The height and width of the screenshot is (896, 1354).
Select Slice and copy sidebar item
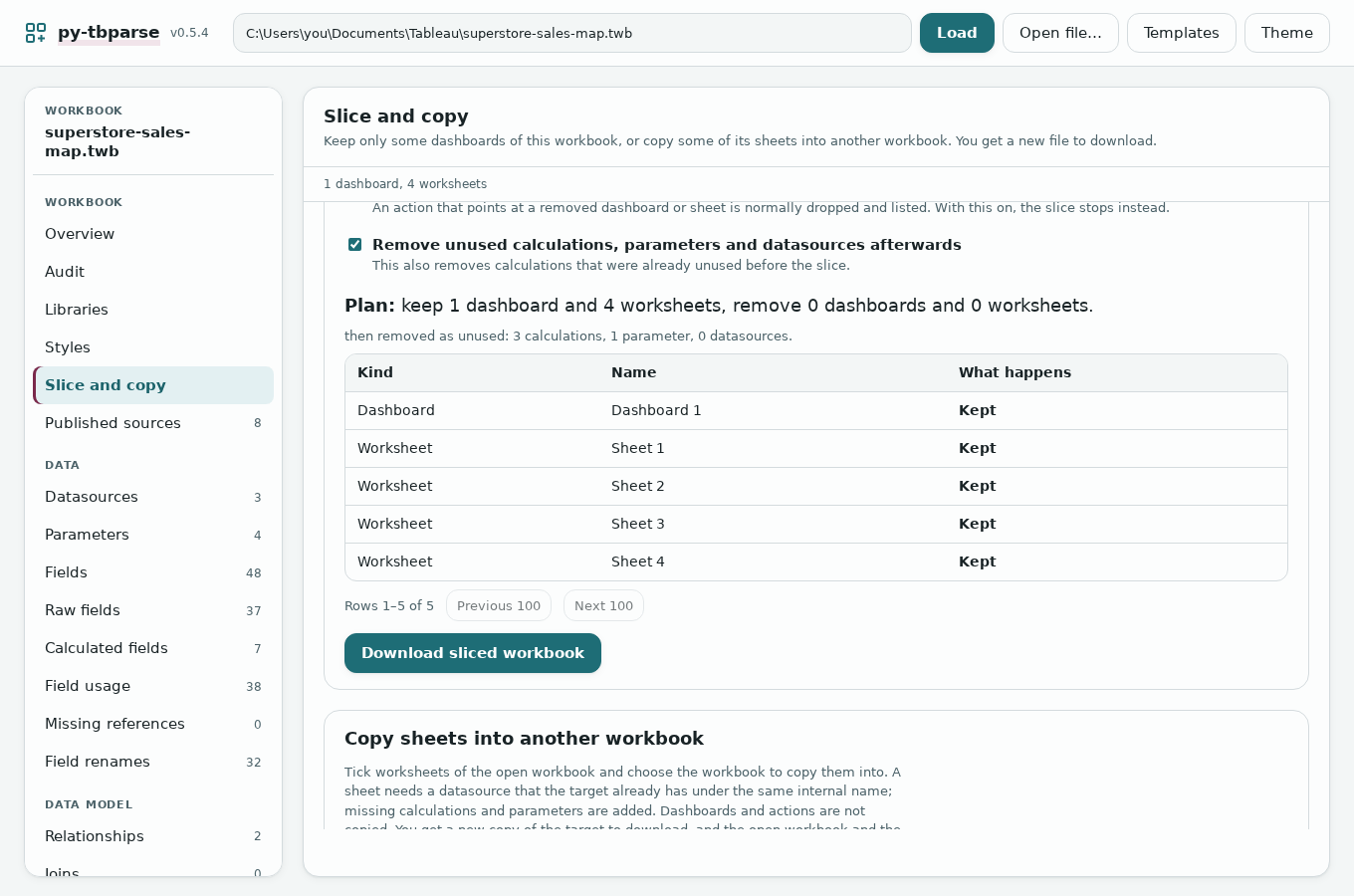(153, 385)
